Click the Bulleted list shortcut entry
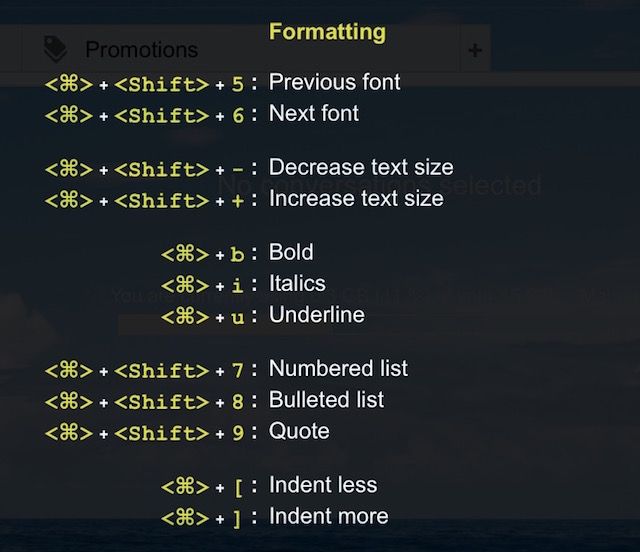Image resolution: width=640 pixels, height=552 pixels. [x=326, y=400]
